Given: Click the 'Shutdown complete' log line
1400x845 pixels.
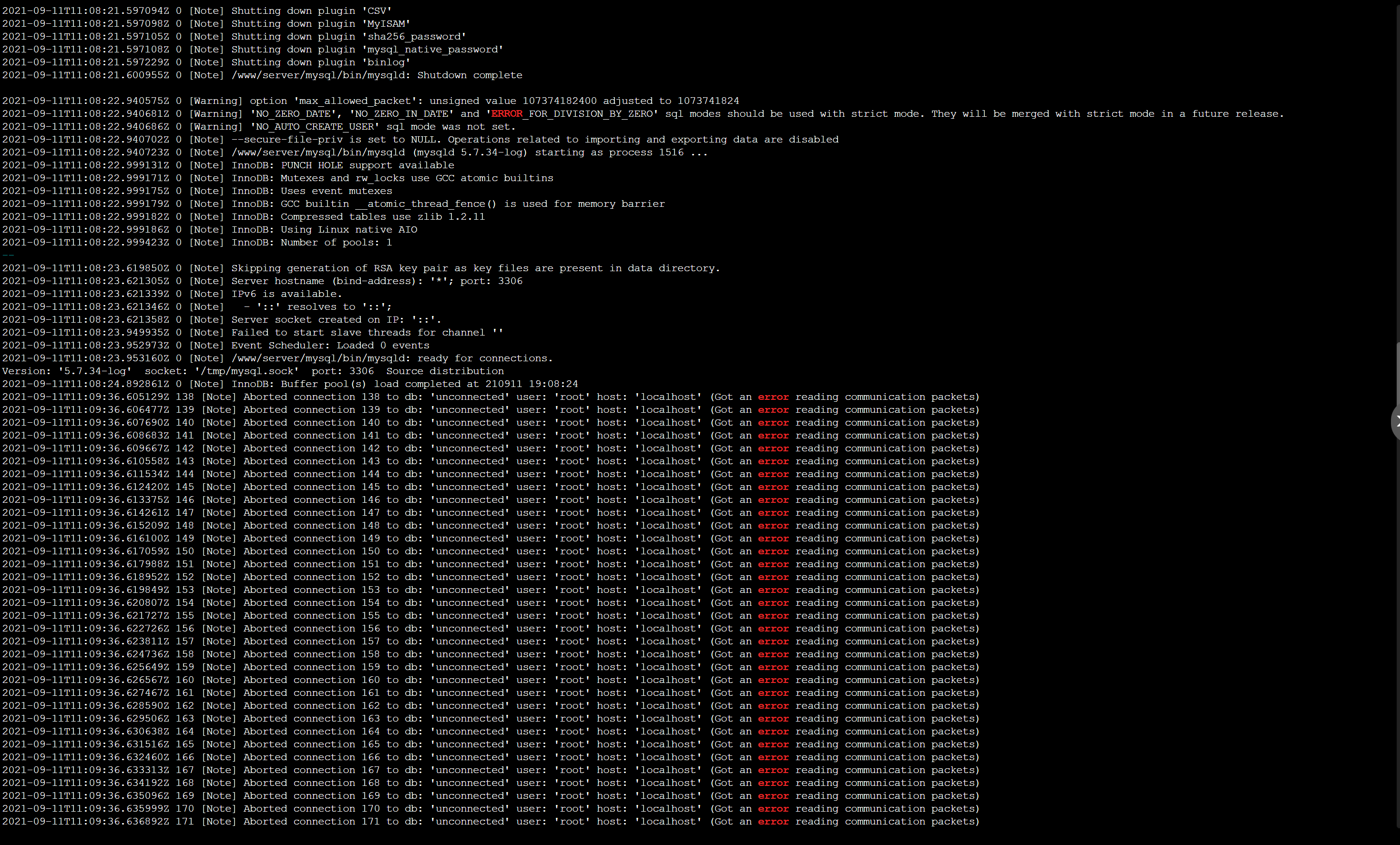Looking at the screenshot, I should click(x=263, y=75).
